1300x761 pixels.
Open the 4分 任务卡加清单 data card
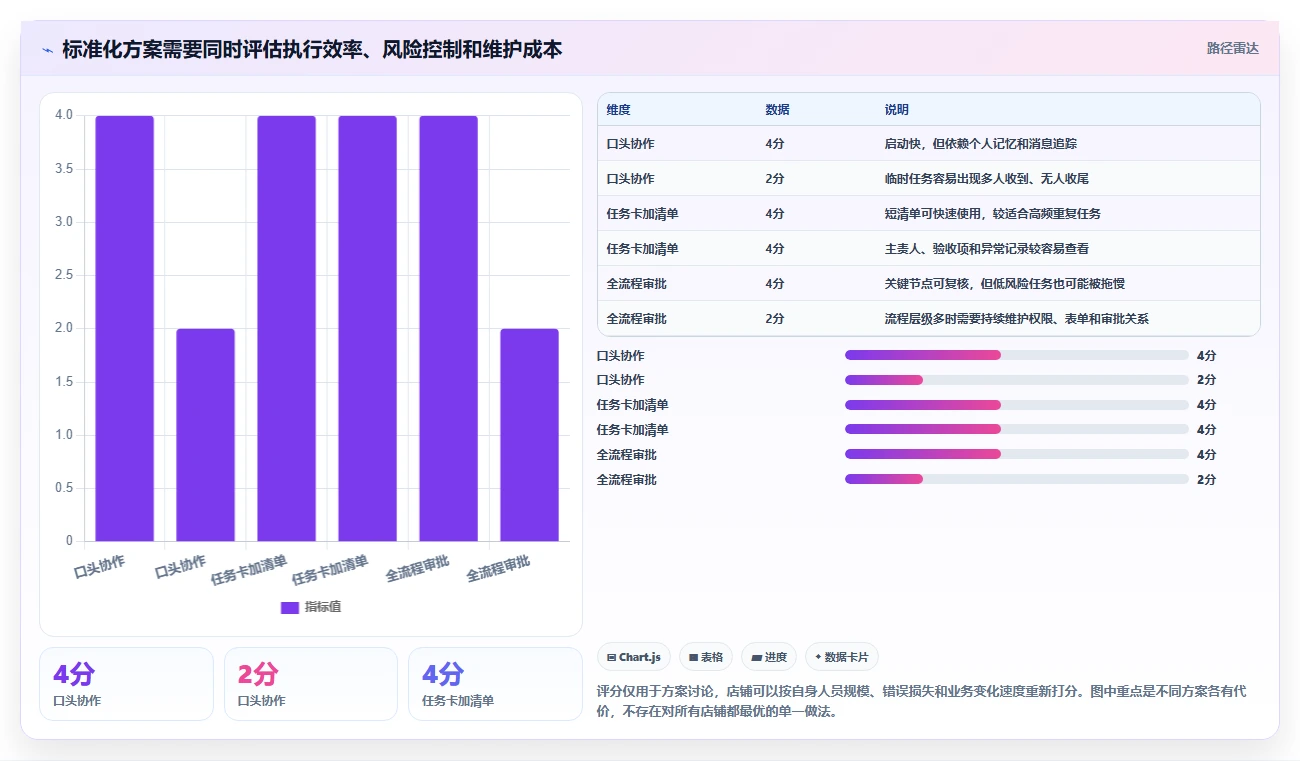click(495, 684)
